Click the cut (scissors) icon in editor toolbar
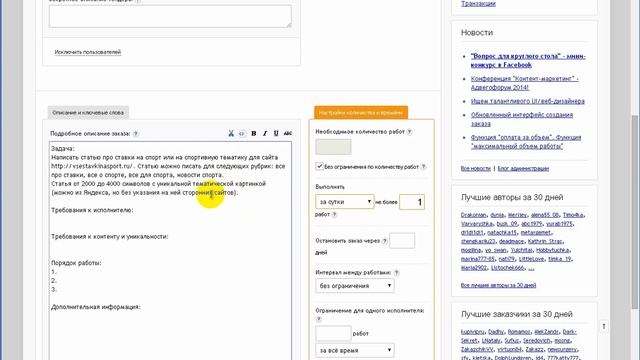Viewport: 640px width, 360px height. coord(231,133)
